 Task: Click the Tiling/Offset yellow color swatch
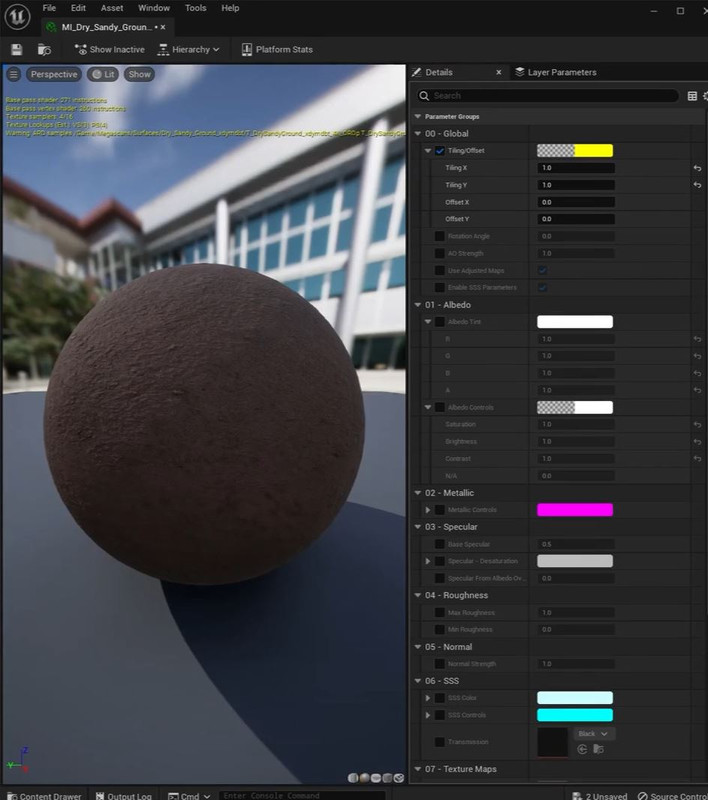(x=575, y=151)
